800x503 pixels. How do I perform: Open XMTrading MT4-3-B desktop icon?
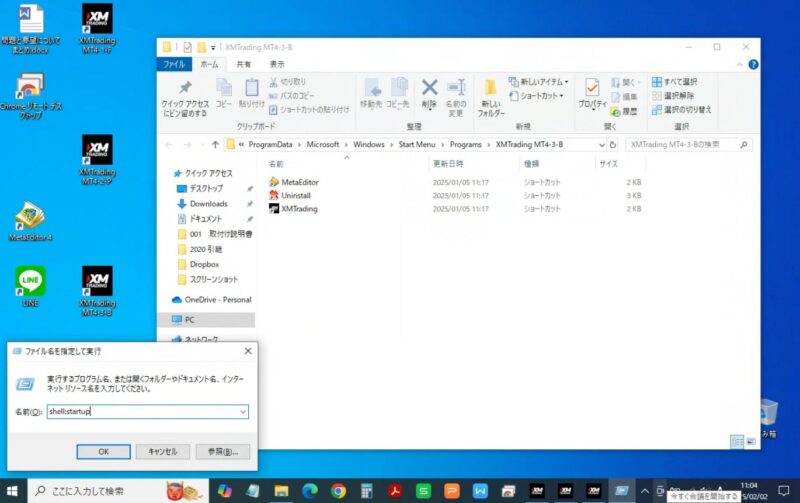97,291
